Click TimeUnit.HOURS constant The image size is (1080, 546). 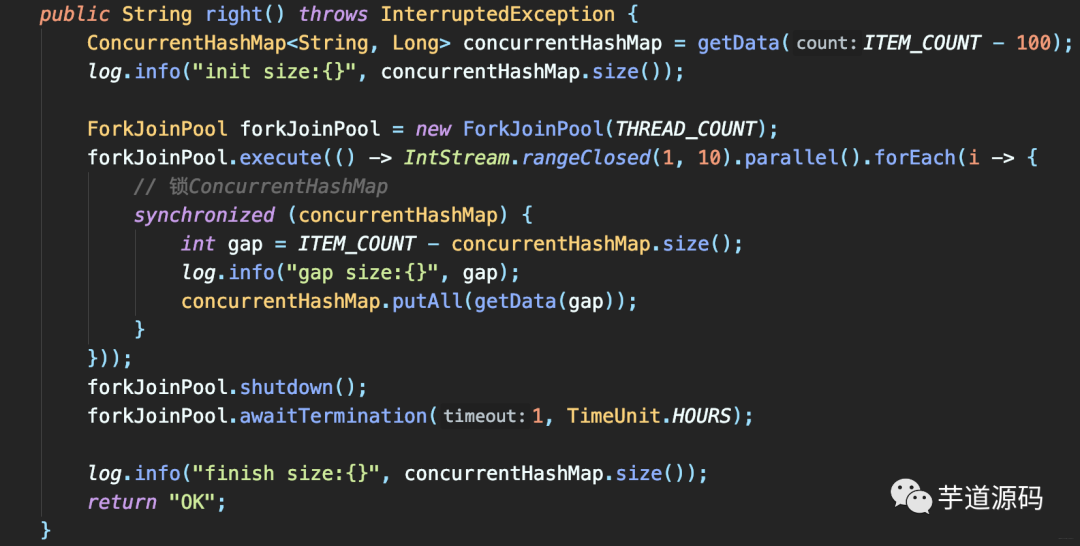(649, 416)
